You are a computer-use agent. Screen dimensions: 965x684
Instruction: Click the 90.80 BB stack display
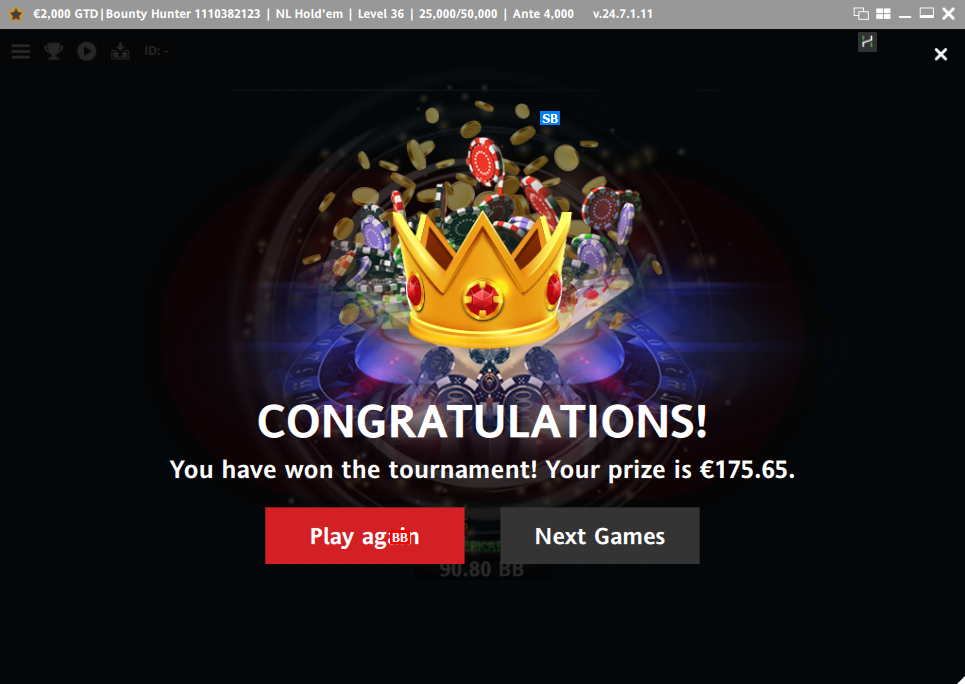[482, 569]
